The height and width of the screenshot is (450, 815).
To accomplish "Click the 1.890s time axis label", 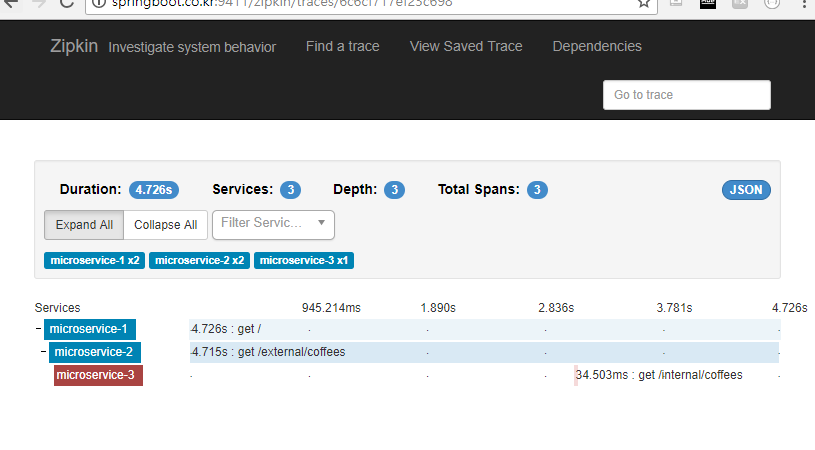I will [438, 308].
